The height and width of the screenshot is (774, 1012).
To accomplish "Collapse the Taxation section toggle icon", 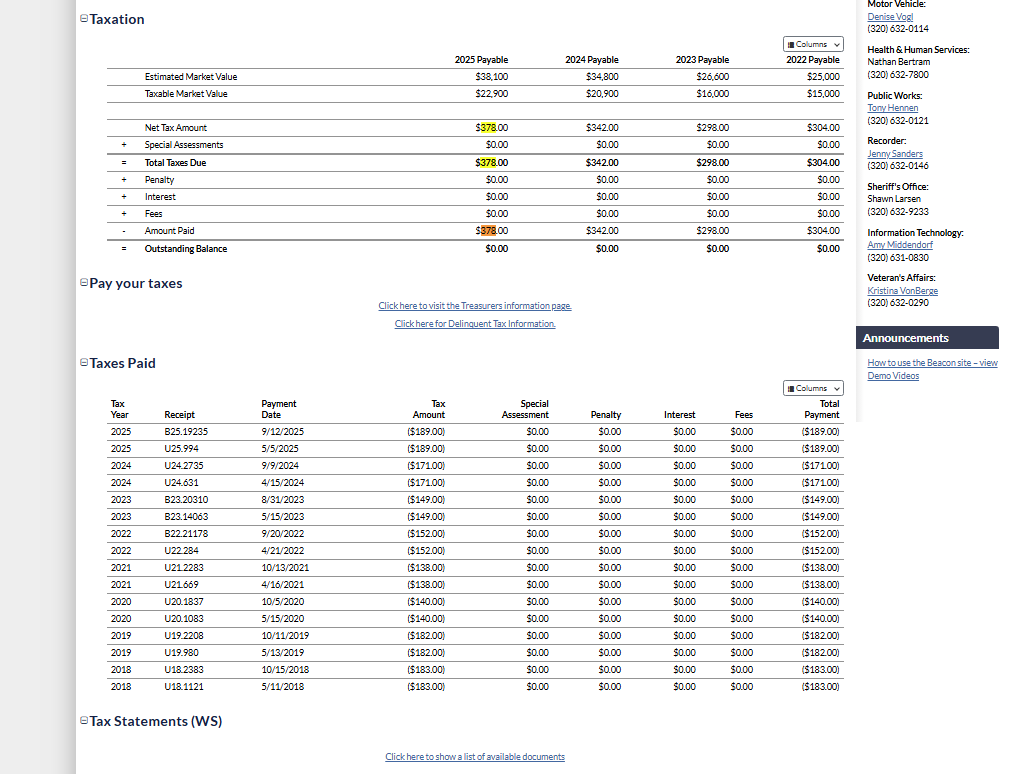I will point(84,19).
